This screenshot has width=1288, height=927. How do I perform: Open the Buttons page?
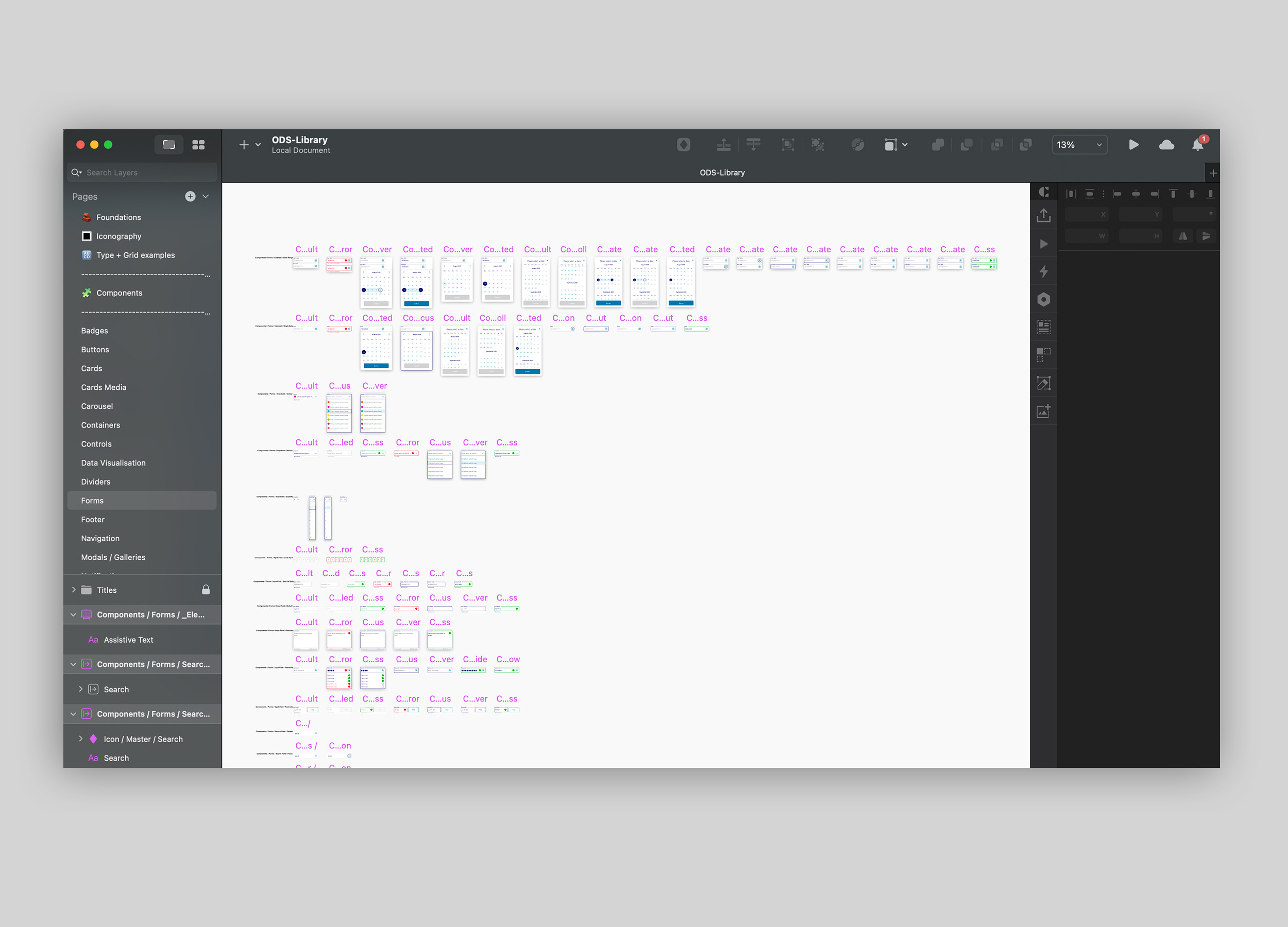(x=95, y=350)
